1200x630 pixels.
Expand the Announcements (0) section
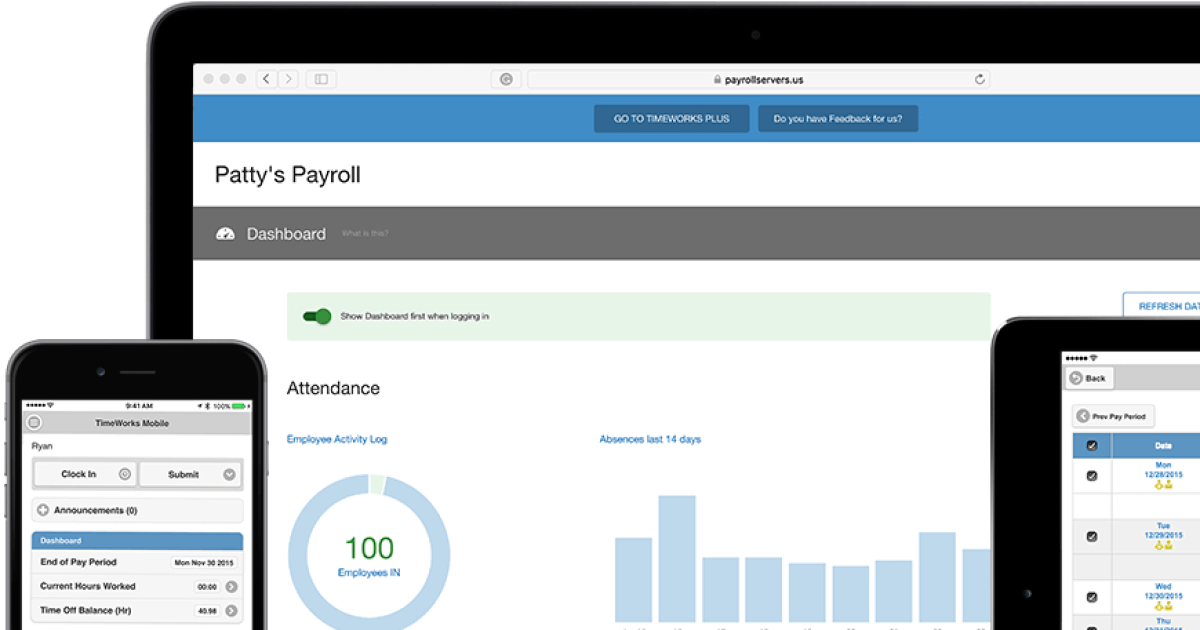[138, 511]
